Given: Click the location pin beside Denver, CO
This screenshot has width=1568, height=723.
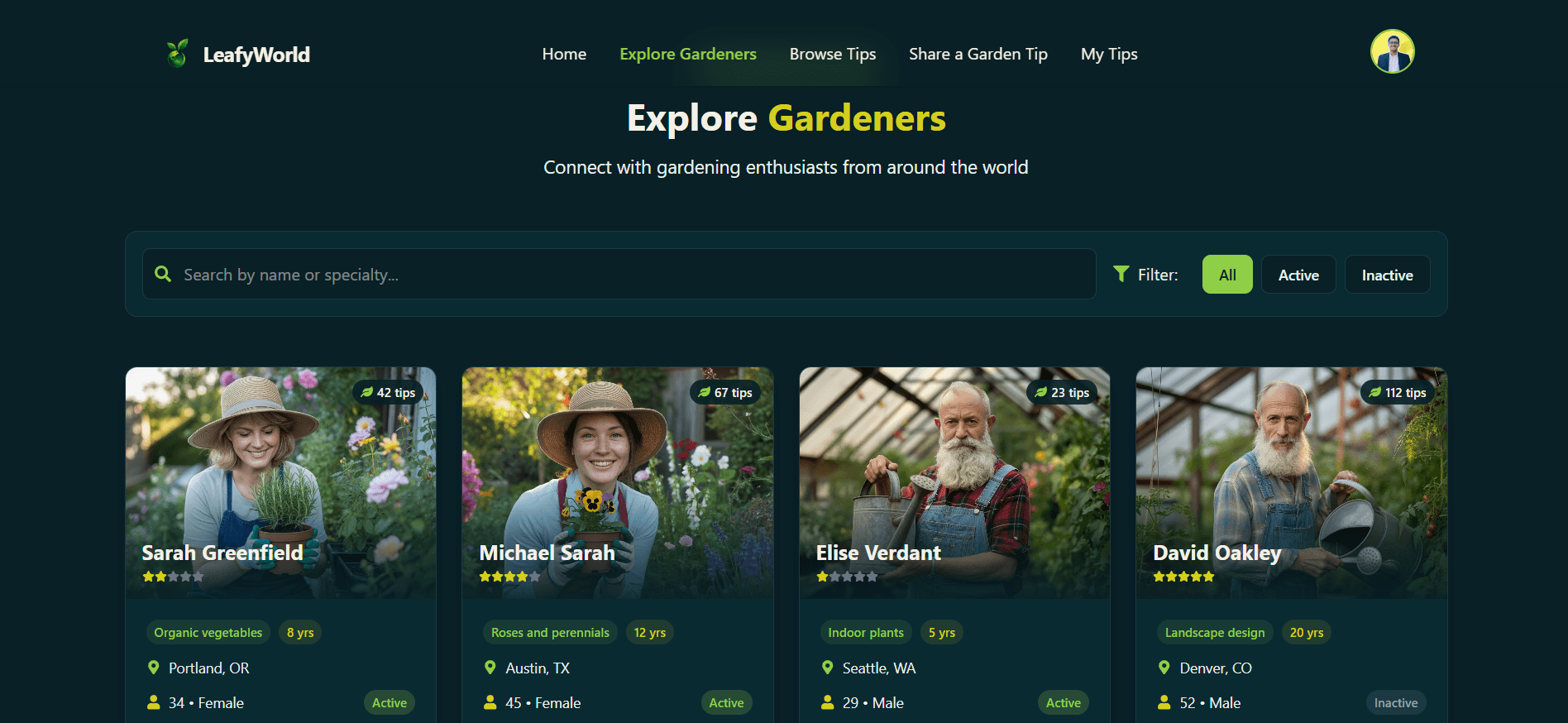Looking at the screenshot, I should pos(1164,668).
